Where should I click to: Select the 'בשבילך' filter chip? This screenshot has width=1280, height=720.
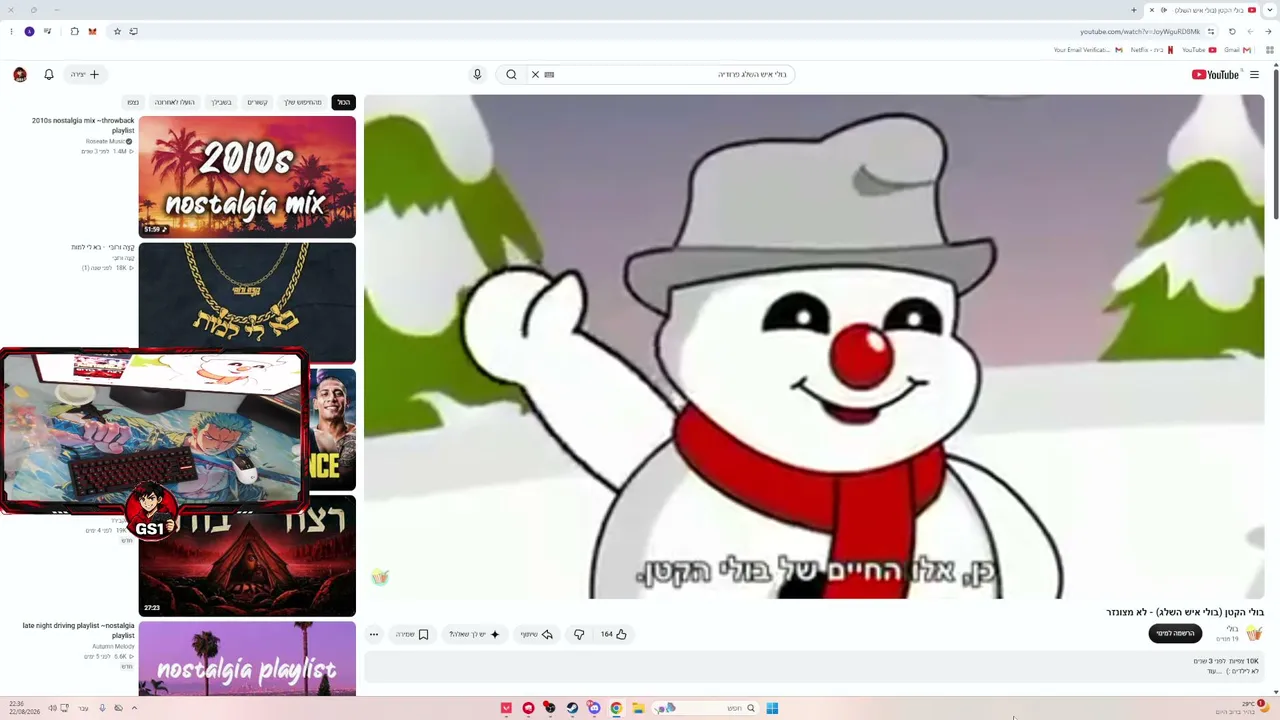click(221, 102)
